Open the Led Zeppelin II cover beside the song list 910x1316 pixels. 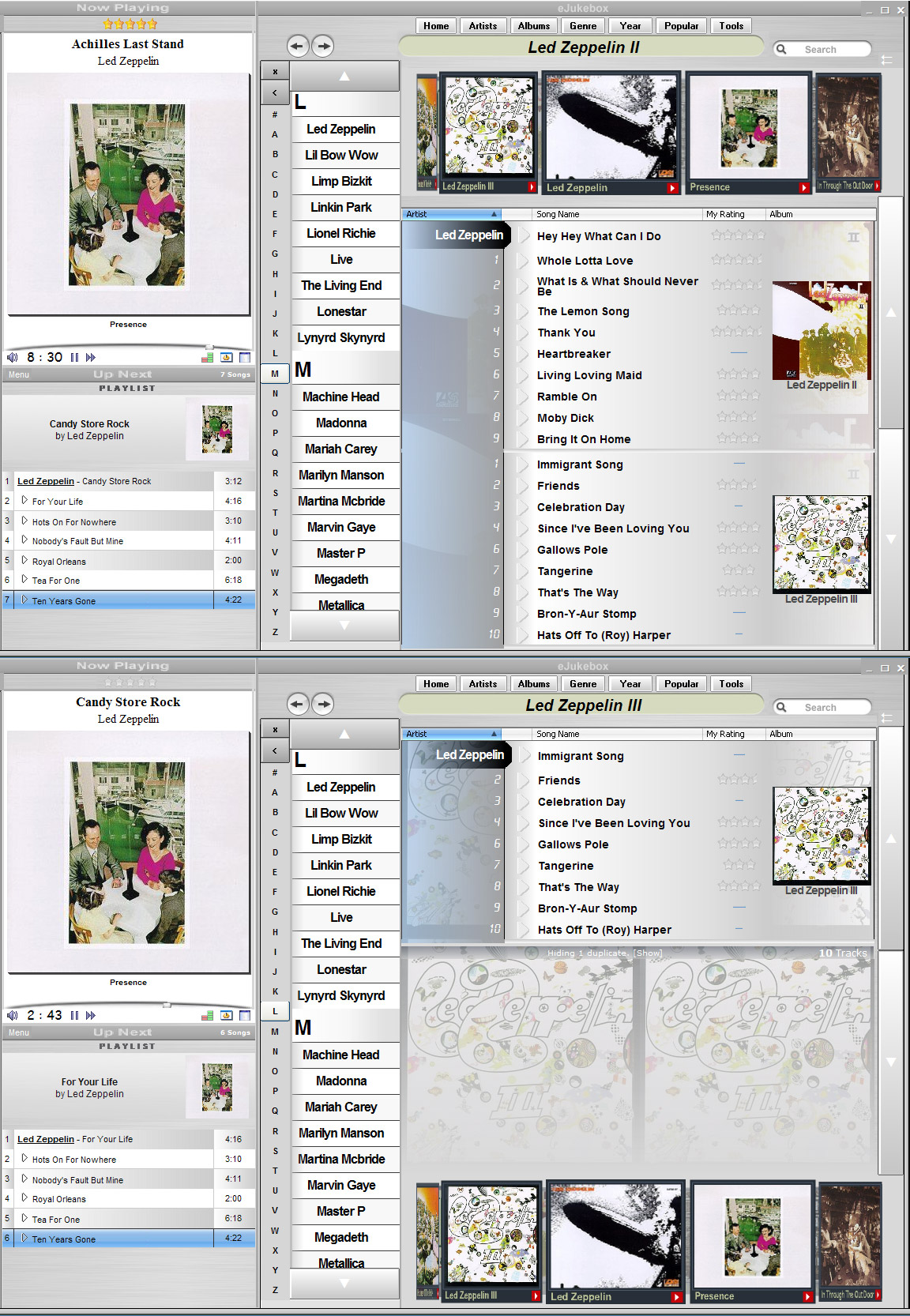pyautogui.click(x=822, y=329)
